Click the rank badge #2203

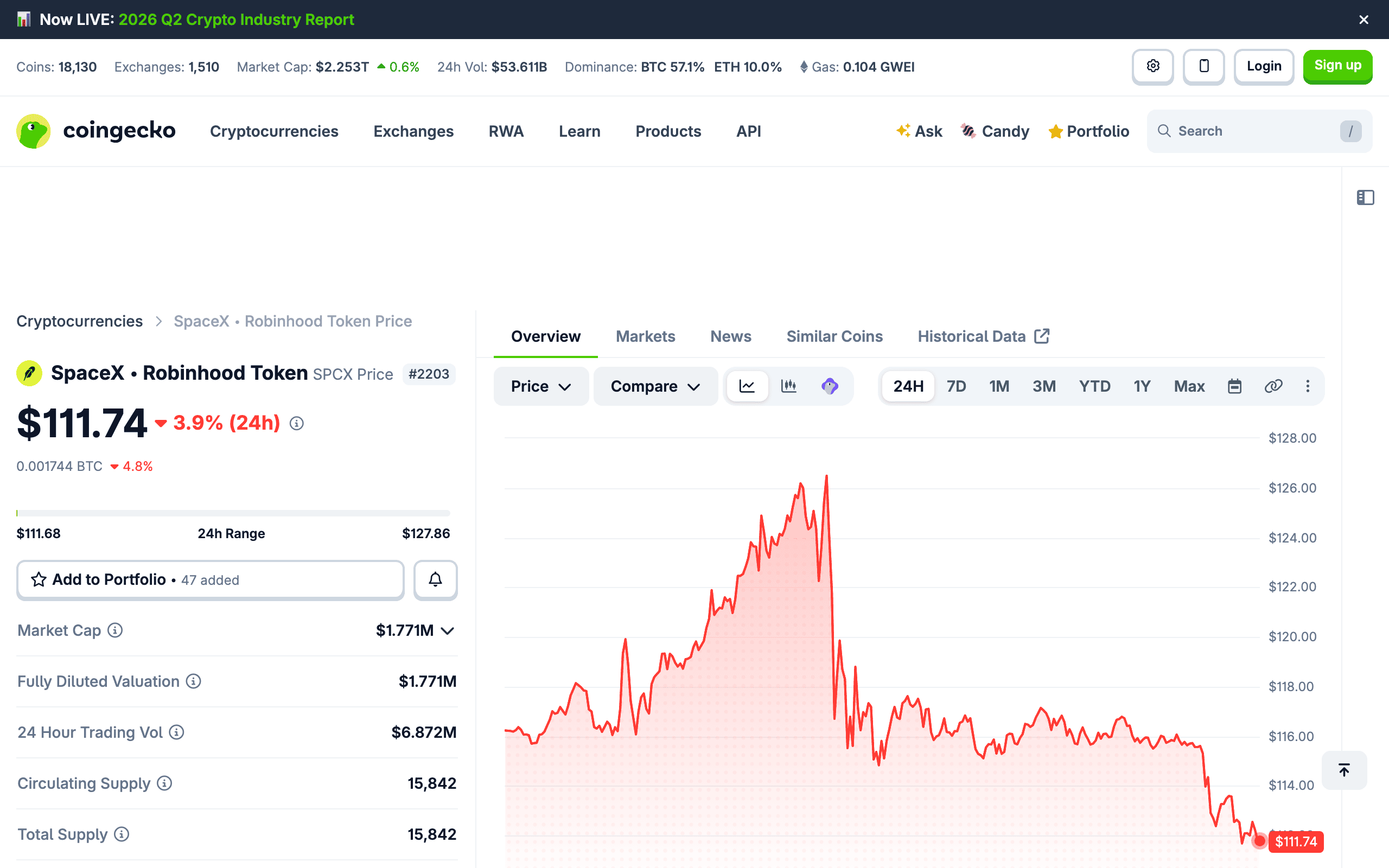(x=429, y=374)
